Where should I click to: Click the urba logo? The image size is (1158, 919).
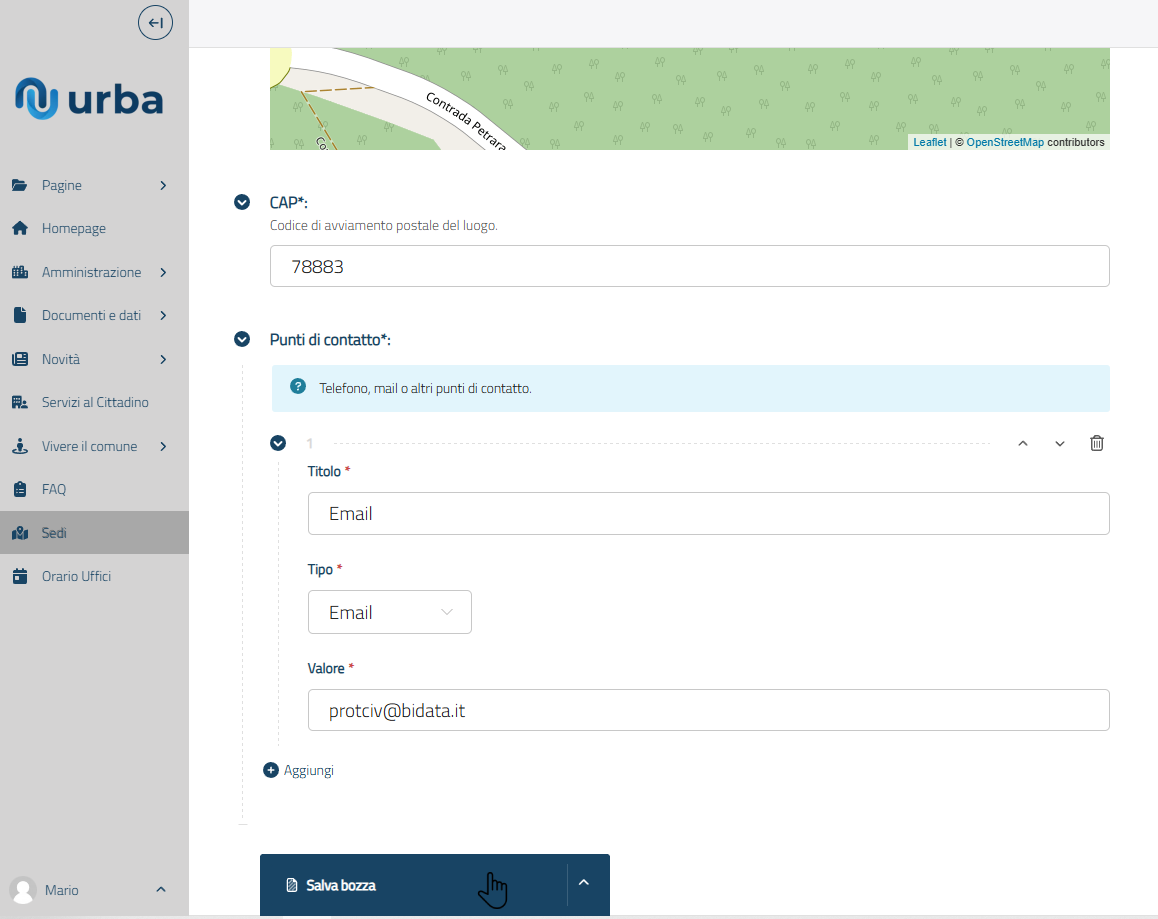pos(90,100)
